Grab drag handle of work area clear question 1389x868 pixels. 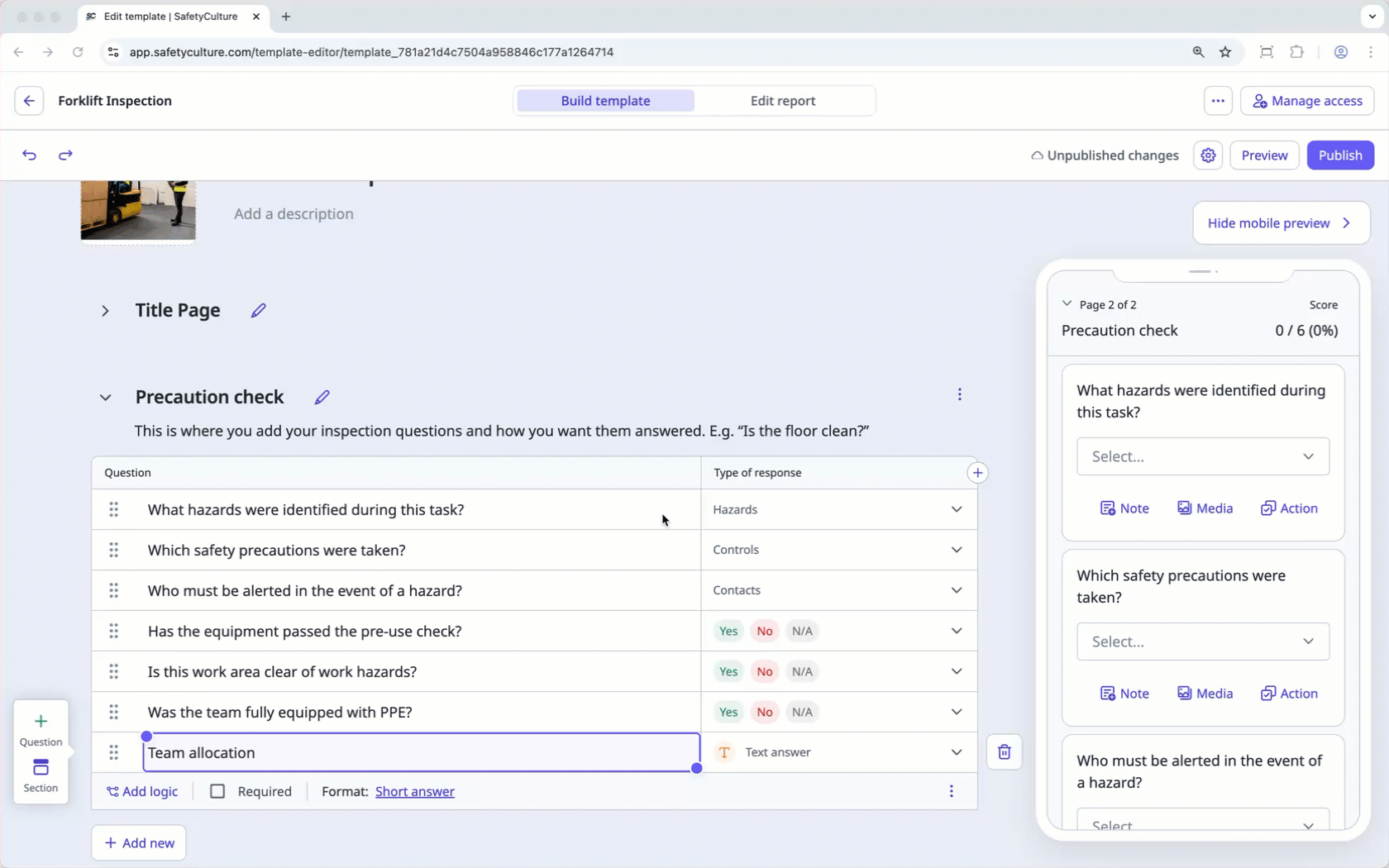[x=114, y=672]
